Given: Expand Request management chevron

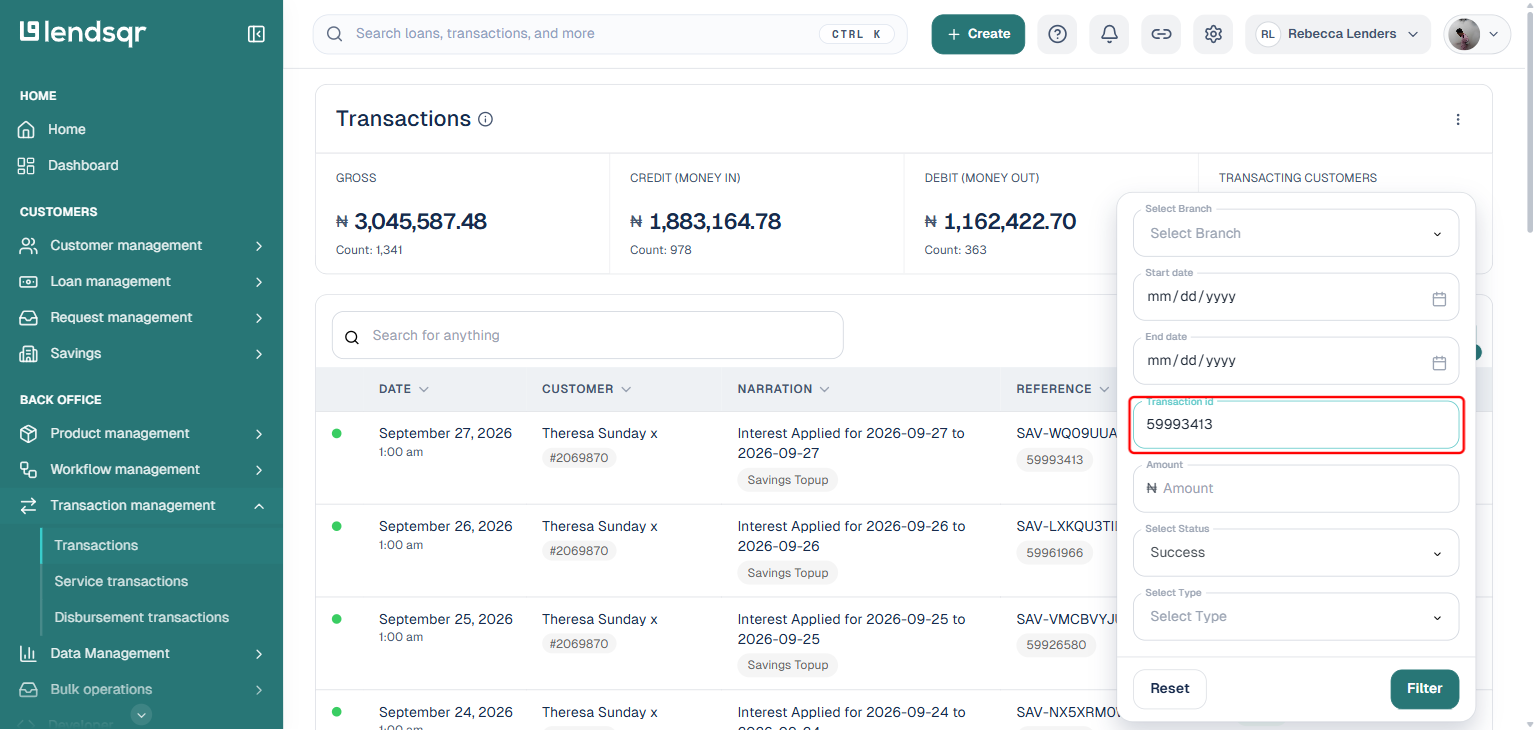Looking at the screenshot, I should coord(259,318).
